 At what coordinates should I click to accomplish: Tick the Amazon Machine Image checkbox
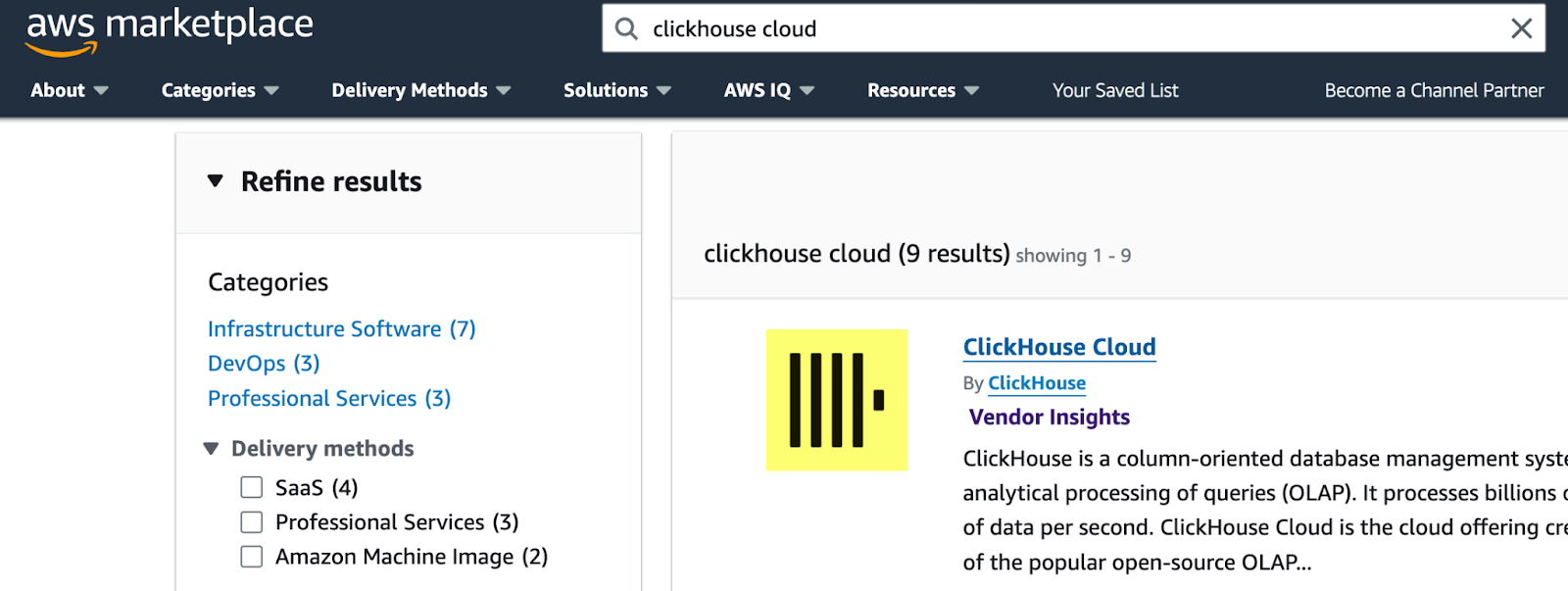coord(252,557)
